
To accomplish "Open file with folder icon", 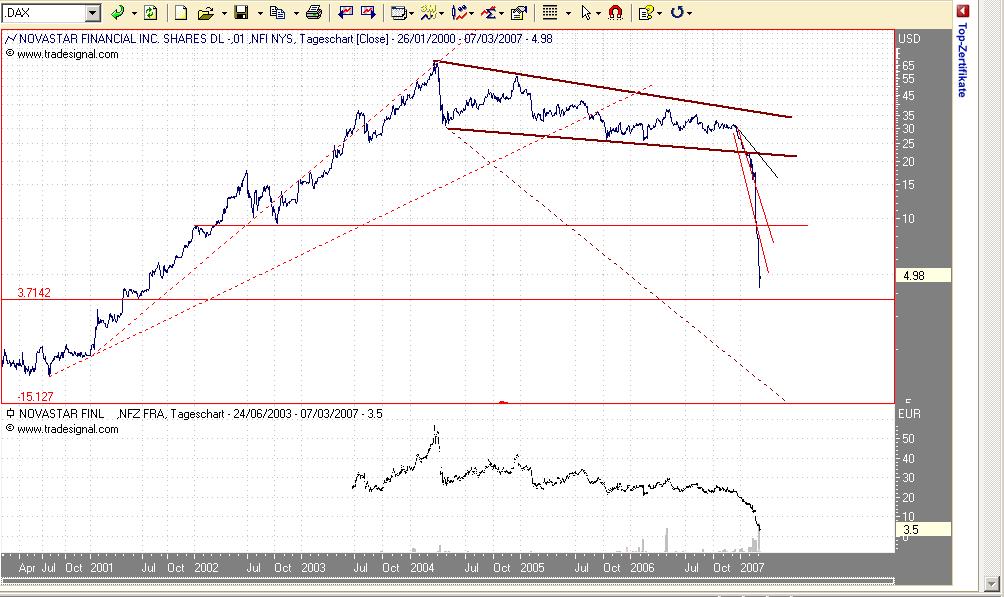I will click(206, 12).
